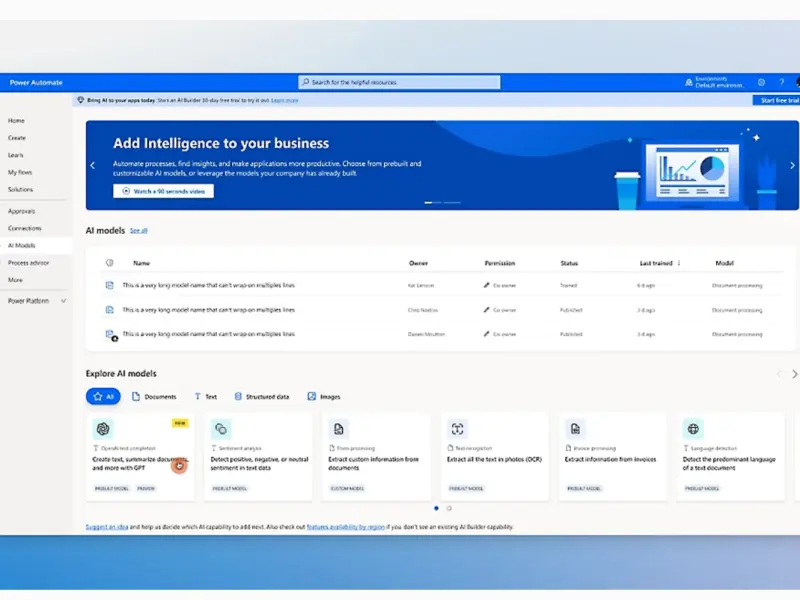Sort by Last trained column arrow

[x=679, y=263]
